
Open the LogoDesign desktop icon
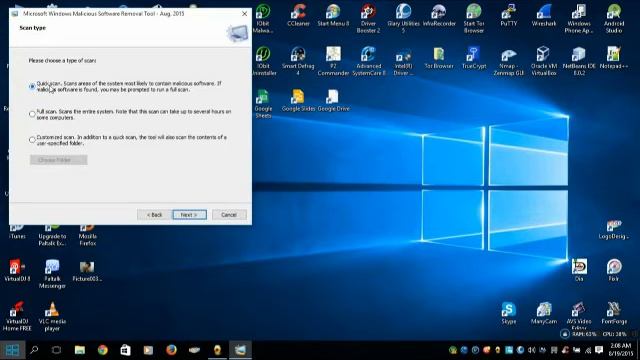pyautogui.click(x=614, y=229)
